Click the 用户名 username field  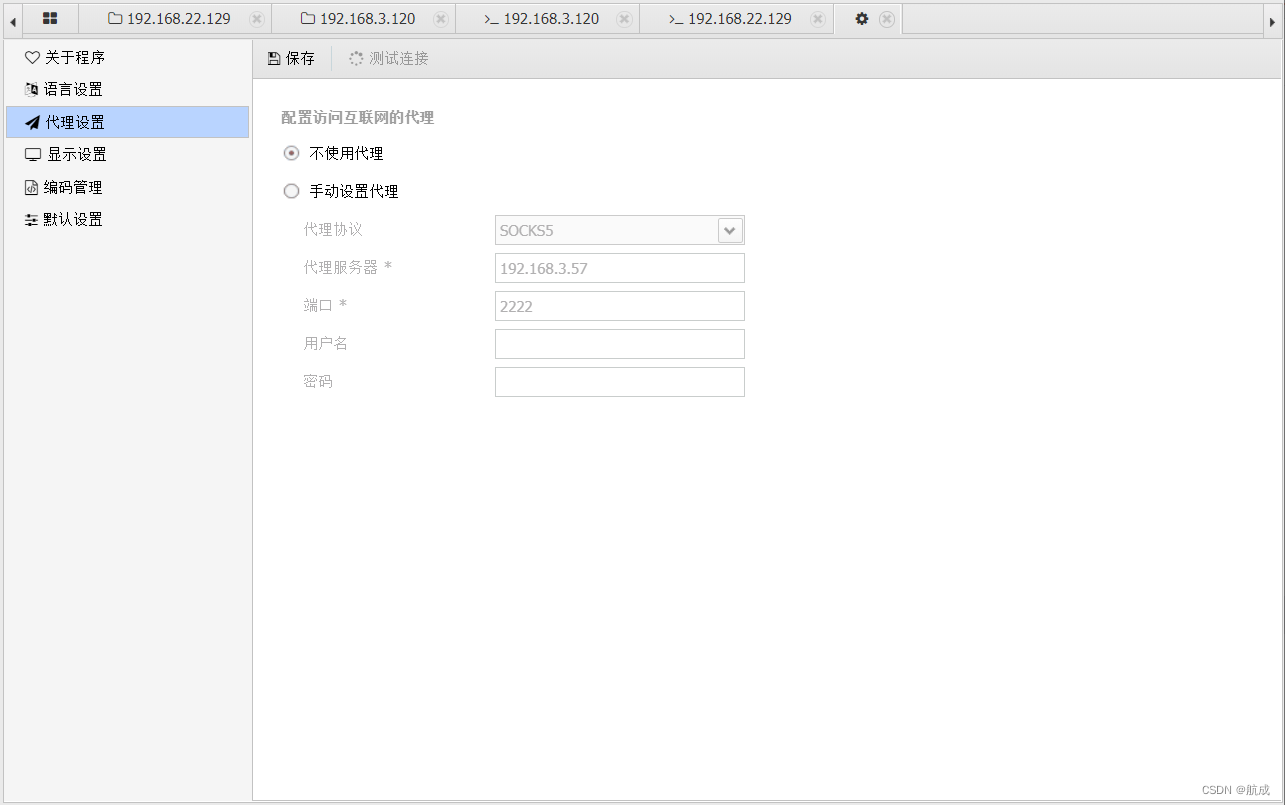pyautogui.click(x=620, y=344)
